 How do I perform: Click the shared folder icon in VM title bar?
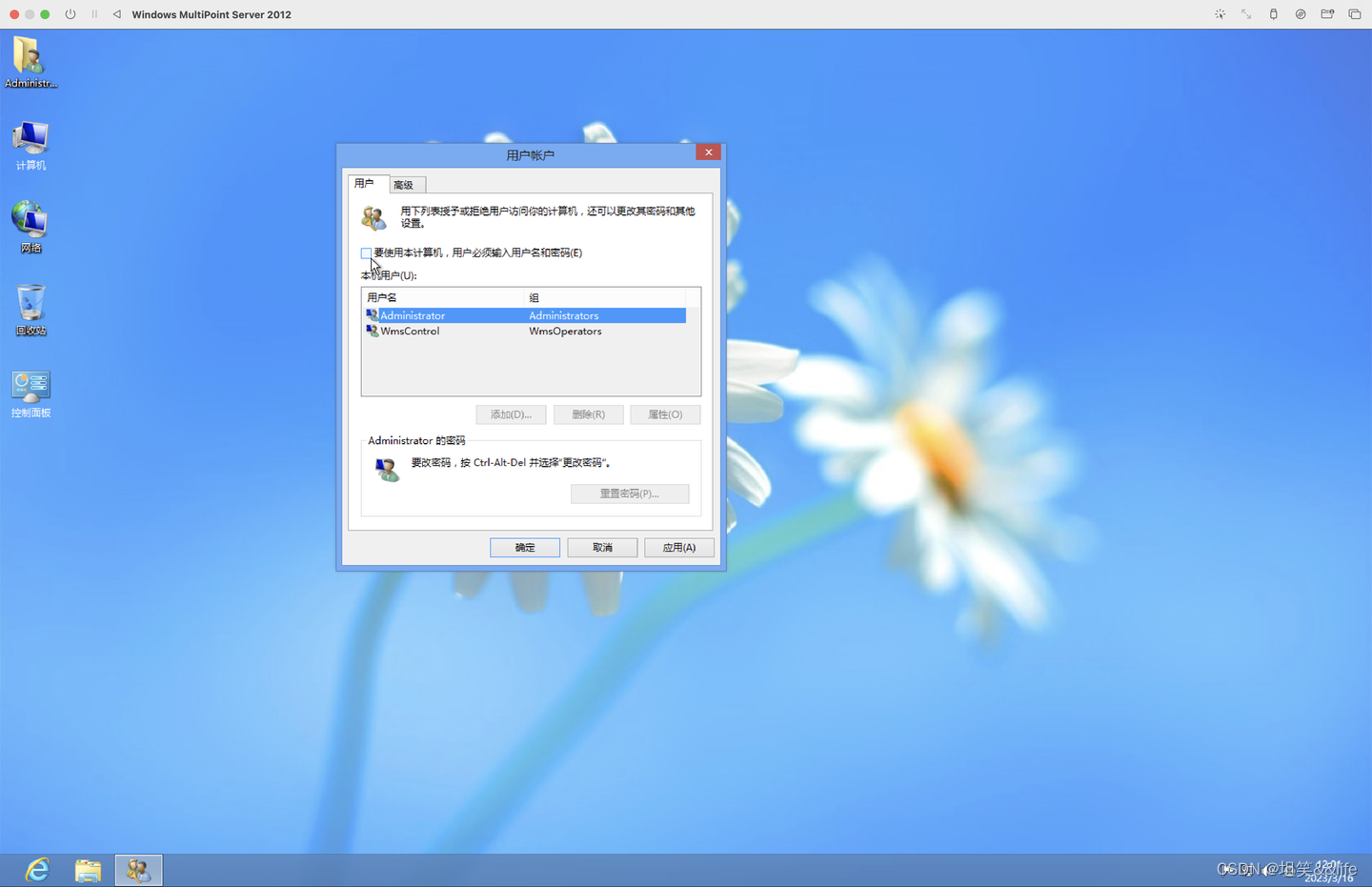tap(1327, 14)
